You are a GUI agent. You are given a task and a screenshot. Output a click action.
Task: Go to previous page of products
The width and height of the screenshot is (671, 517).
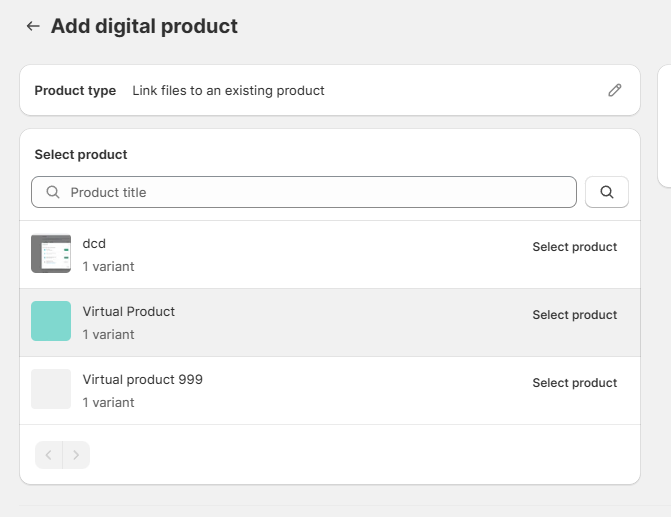[49, 455]
